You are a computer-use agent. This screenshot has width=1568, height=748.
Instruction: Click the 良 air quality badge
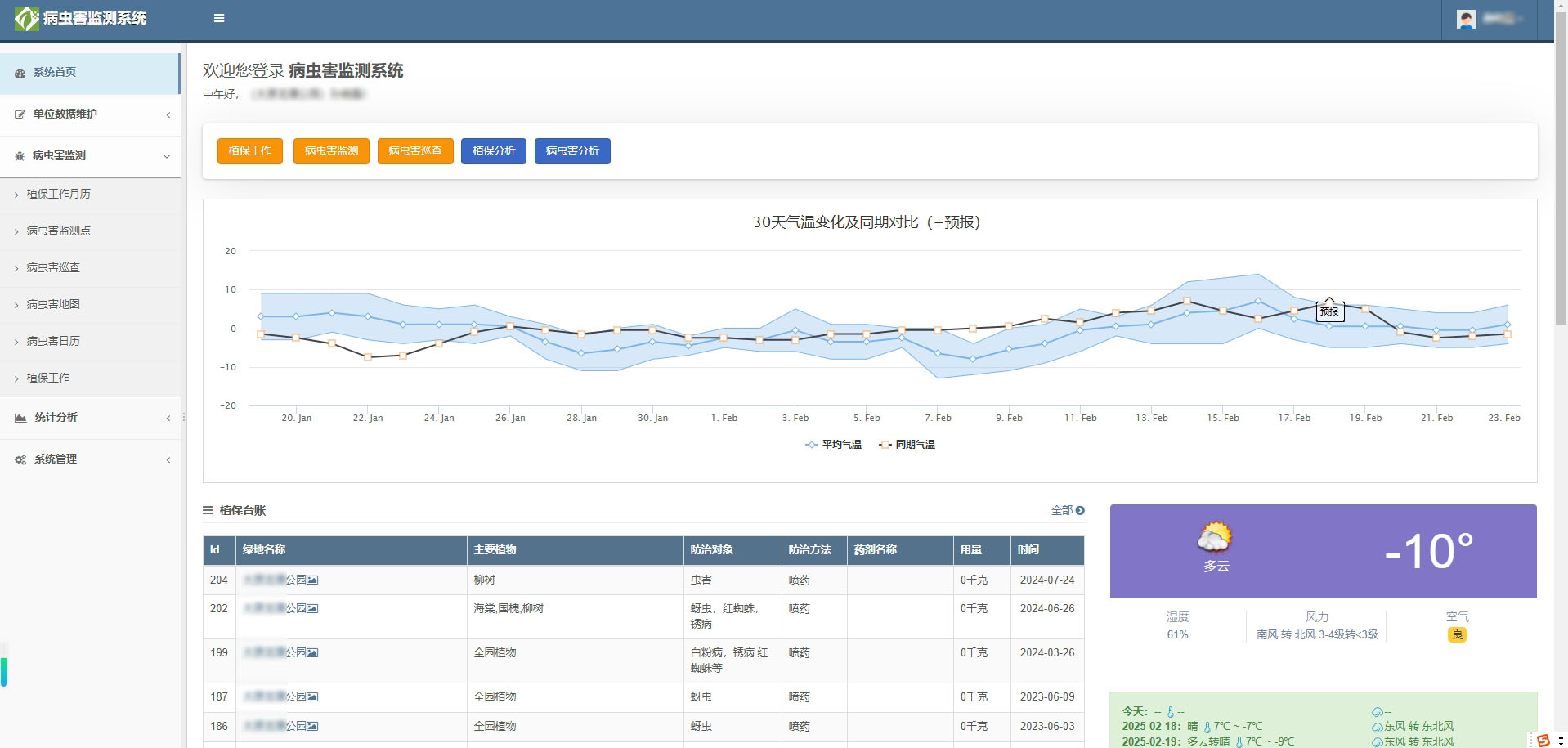pos(1457,634)
